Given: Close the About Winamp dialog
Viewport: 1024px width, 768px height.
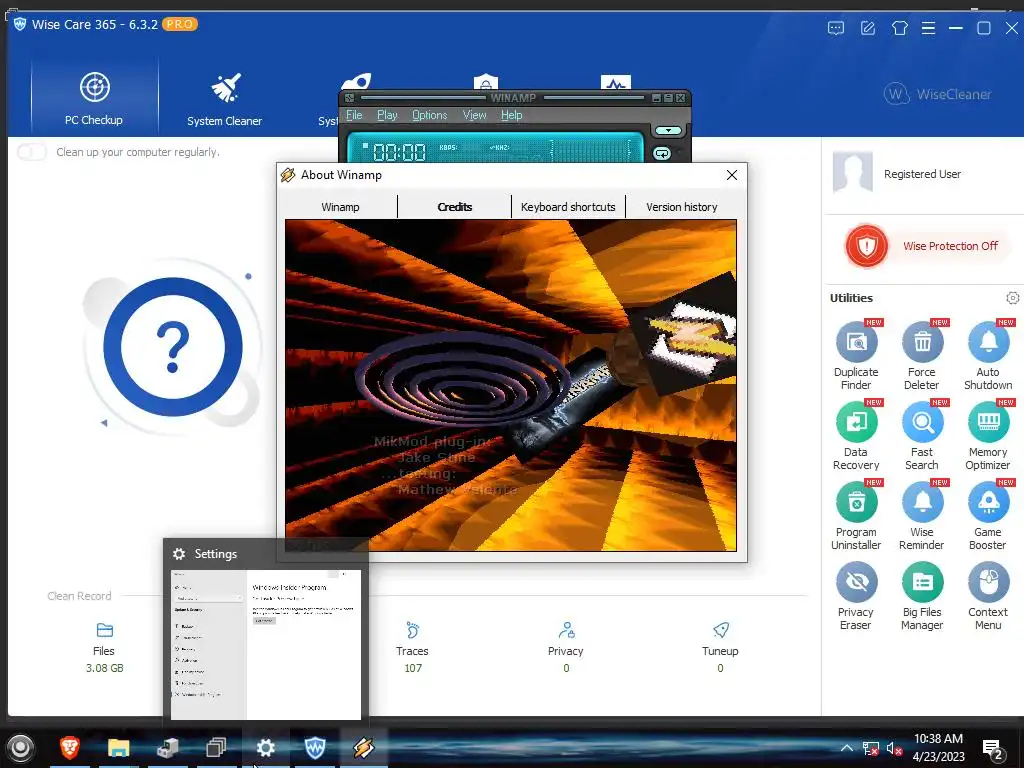Looking at the screenshot, I should click(x=731, y=175).
